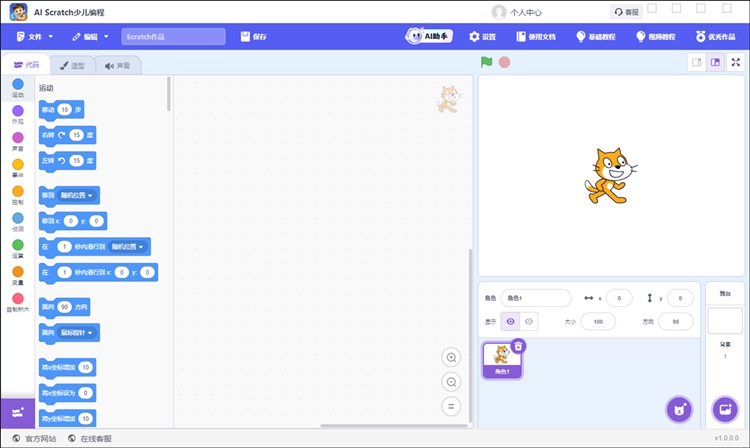Switch to small stage layout
The image size is (750, 448).
(x=696, y=62)
